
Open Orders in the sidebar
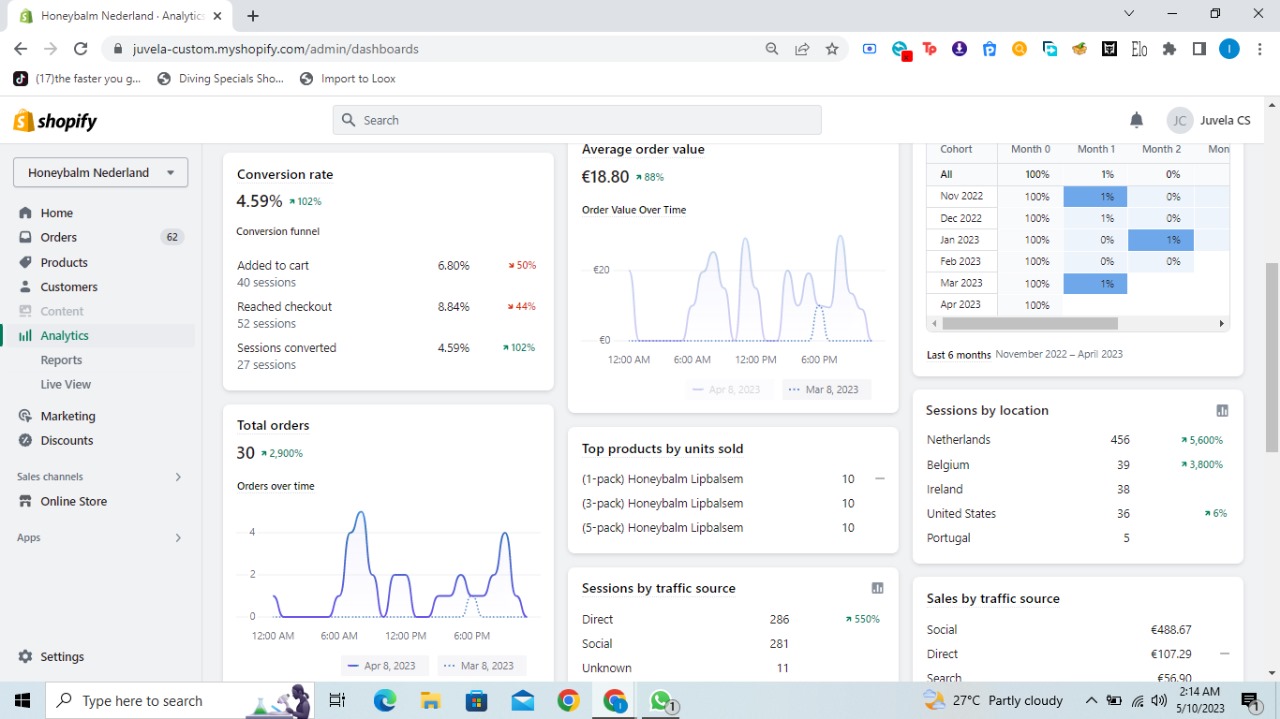[59, 237]
